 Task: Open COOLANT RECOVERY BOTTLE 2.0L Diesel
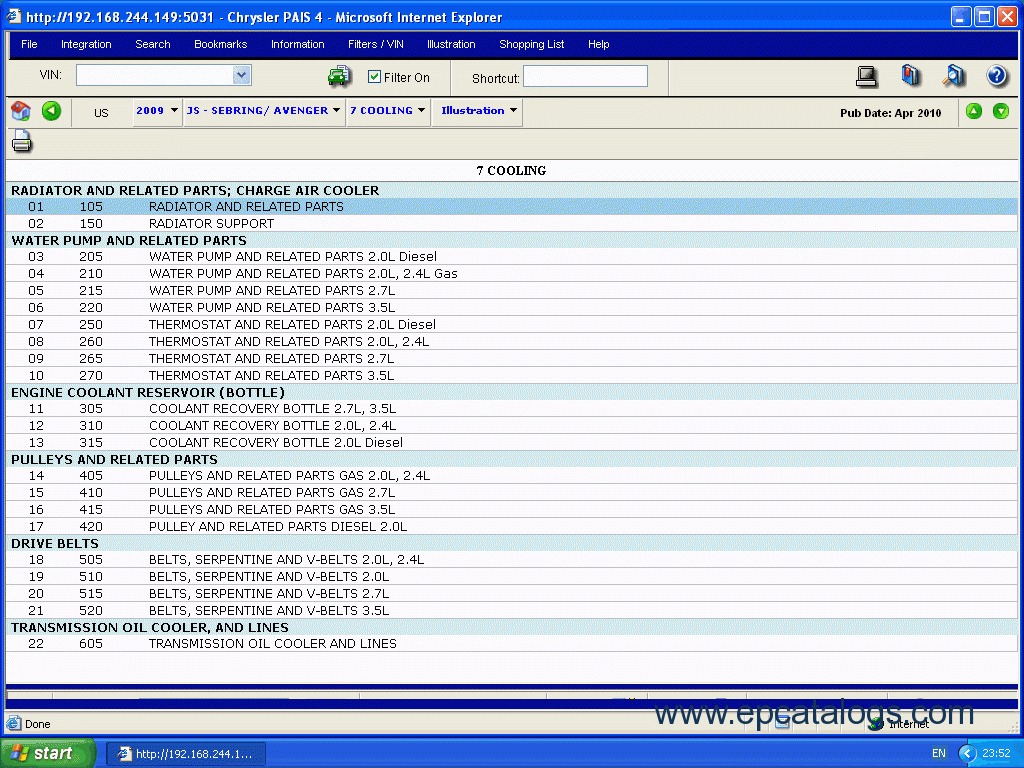511,443
